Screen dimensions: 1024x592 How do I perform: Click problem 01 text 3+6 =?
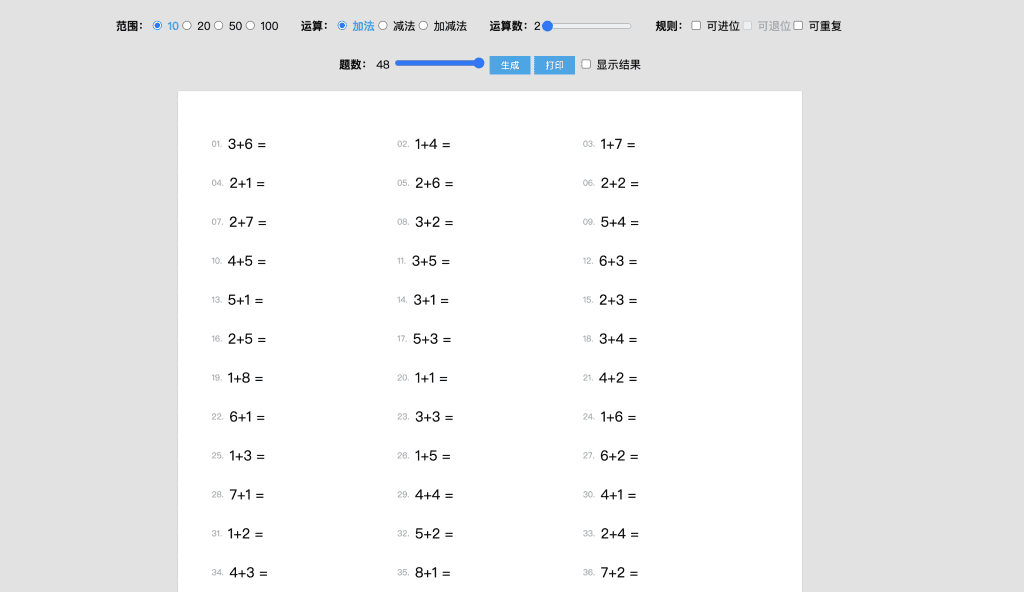click(x=247, y=144)
